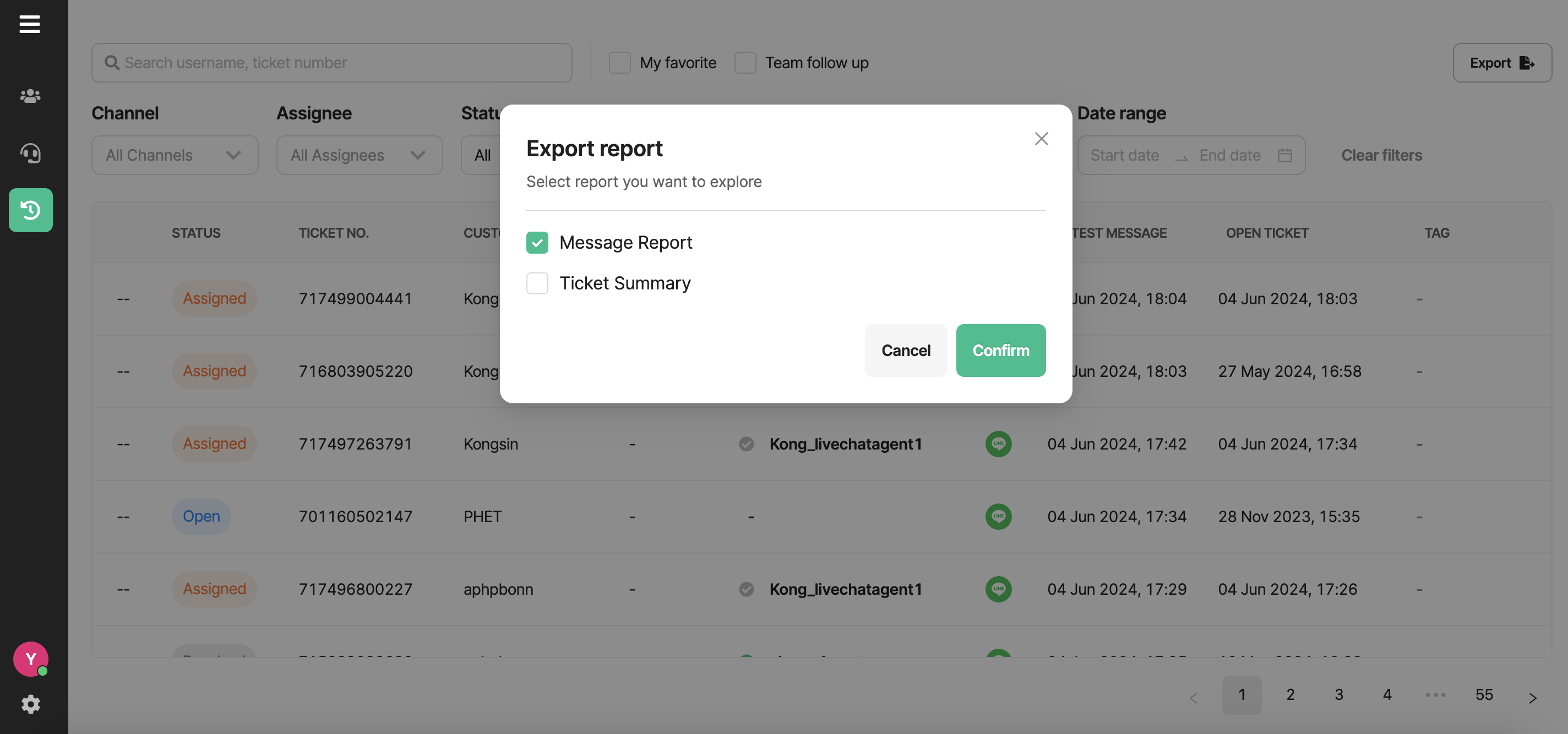Check the Ticket Summary checkbox

pyautogui.click(x=537, y=283)
